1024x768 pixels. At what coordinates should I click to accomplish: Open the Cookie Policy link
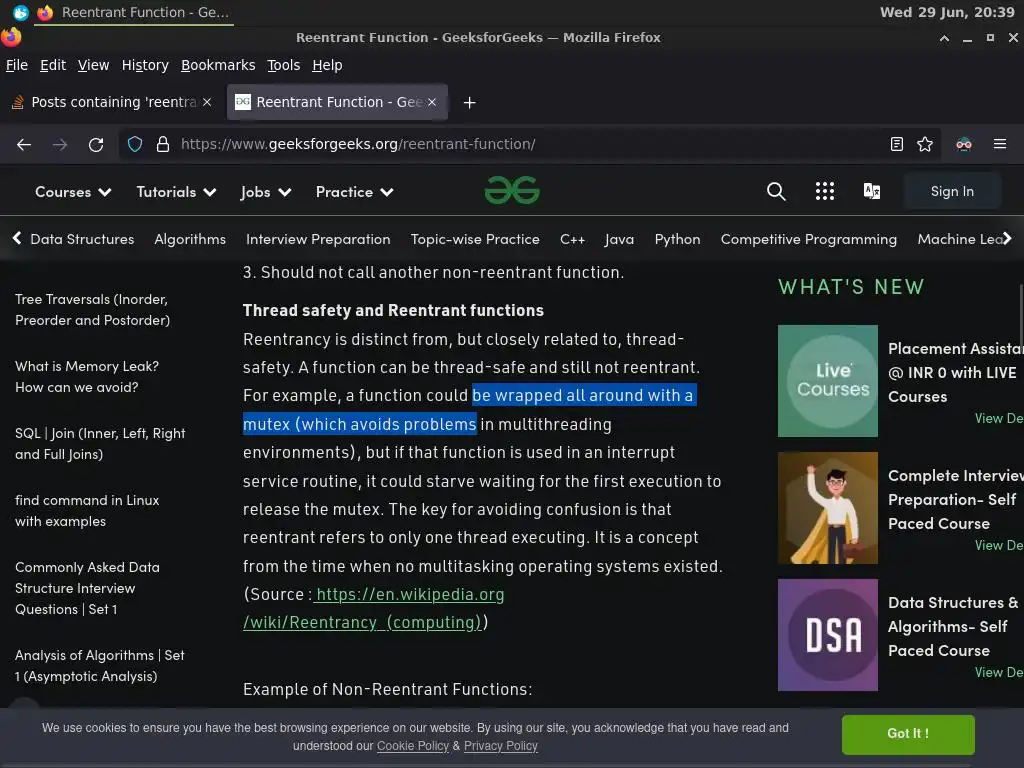click(413, 746)
